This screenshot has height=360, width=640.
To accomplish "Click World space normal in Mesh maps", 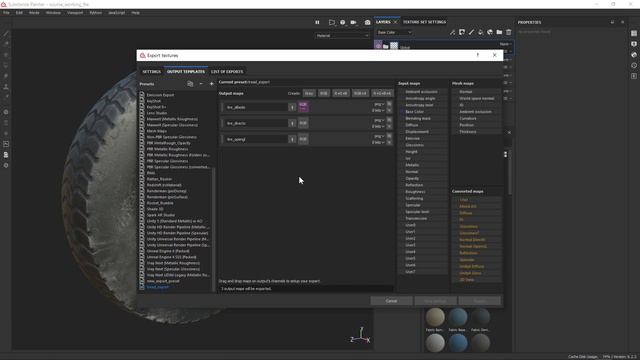I will click(476, 98).
